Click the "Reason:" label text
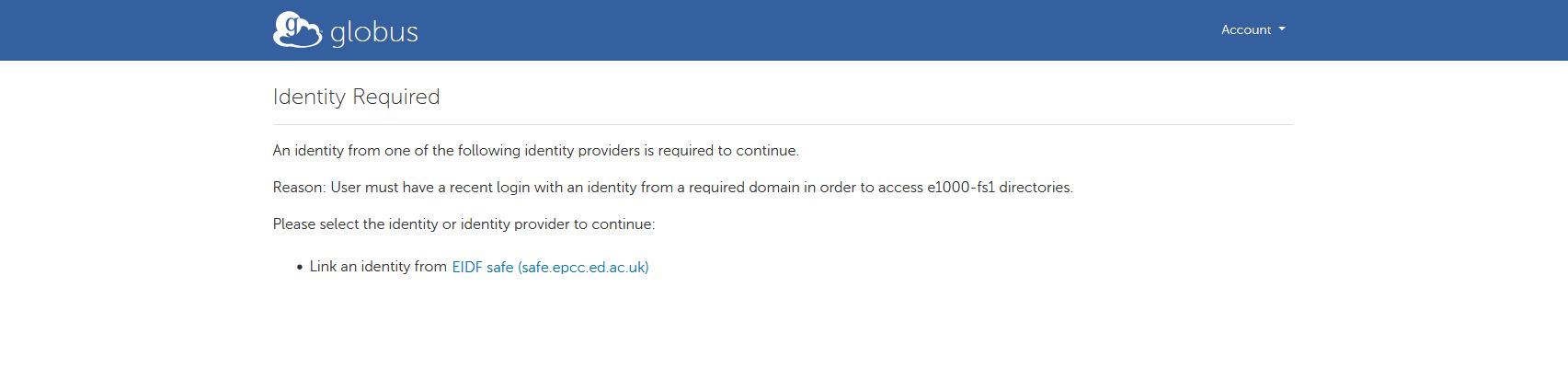The height and width of the screenshot is (390, 1568). [x=299, y=188]
